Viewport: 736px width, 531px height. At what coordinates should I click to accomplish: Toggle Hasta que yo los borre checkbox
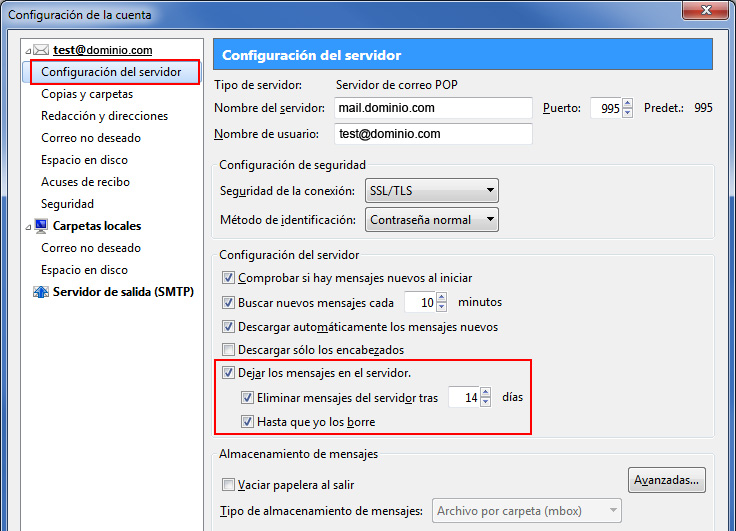[247, 422]
